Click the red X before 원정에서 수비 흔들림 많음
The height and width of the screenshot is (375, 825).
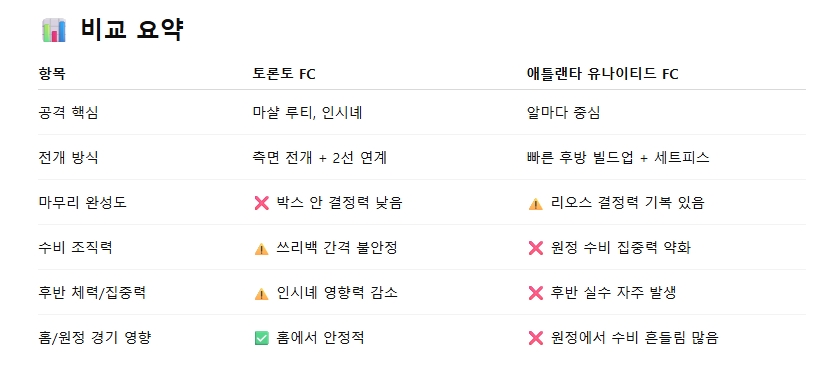click(536, 338)
